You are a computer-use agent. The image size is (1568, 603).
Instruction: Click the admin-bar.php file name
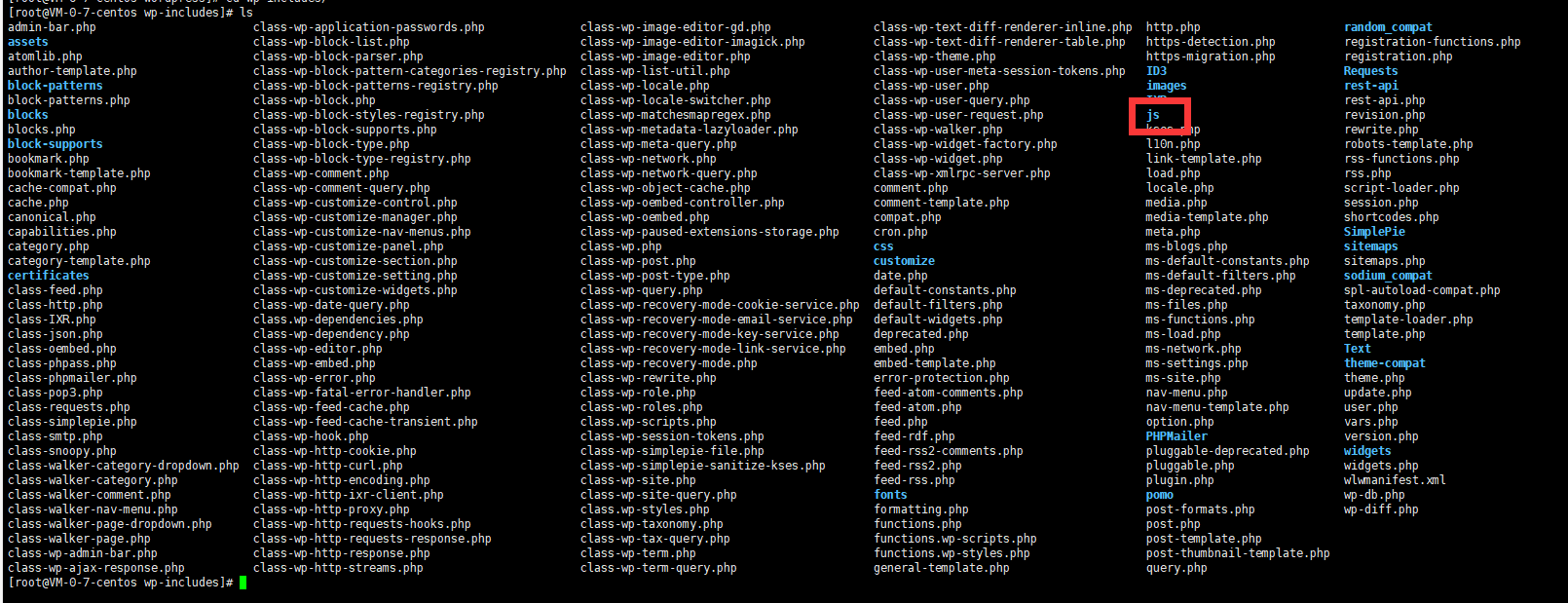(52, 27)
